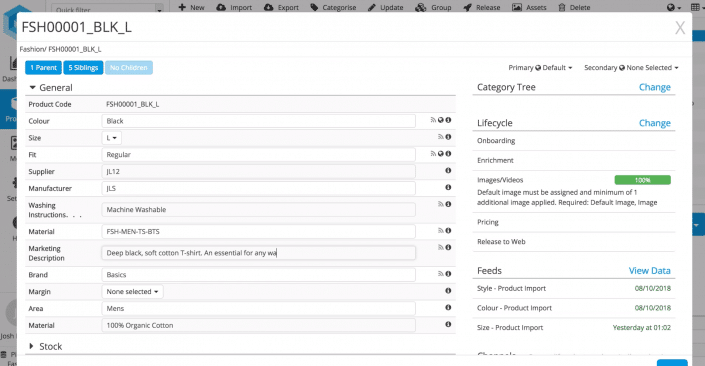705x366 pixels.
Task: Open the Categorise tool
Action: pyautogui.click(x=333, y=7)
